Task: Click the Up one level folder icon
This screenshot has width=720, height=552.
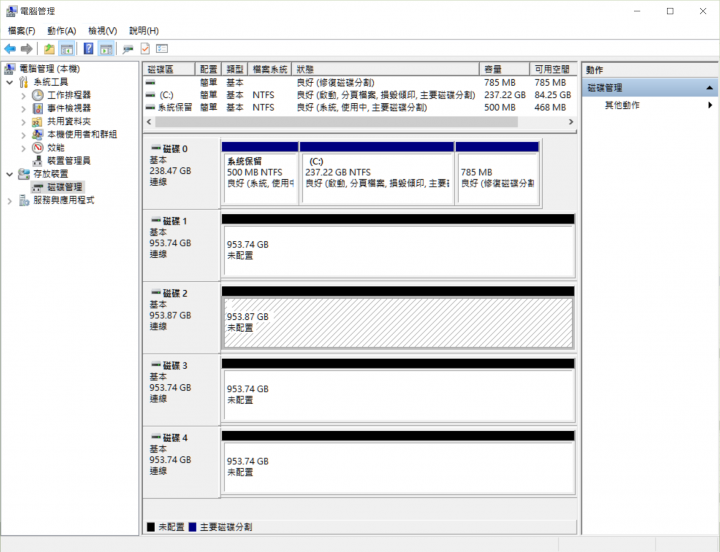Action: 49,49
